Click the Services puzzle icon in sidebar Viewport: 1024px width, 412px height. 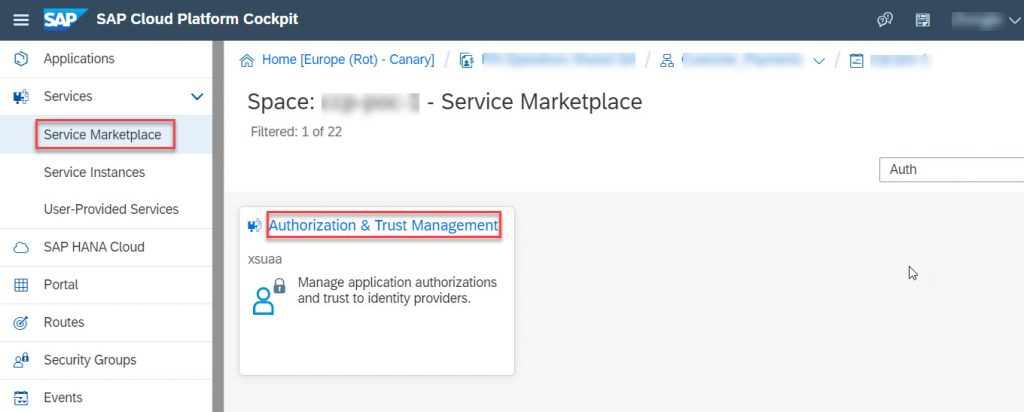pyautogui.click(x=21, y=97)
